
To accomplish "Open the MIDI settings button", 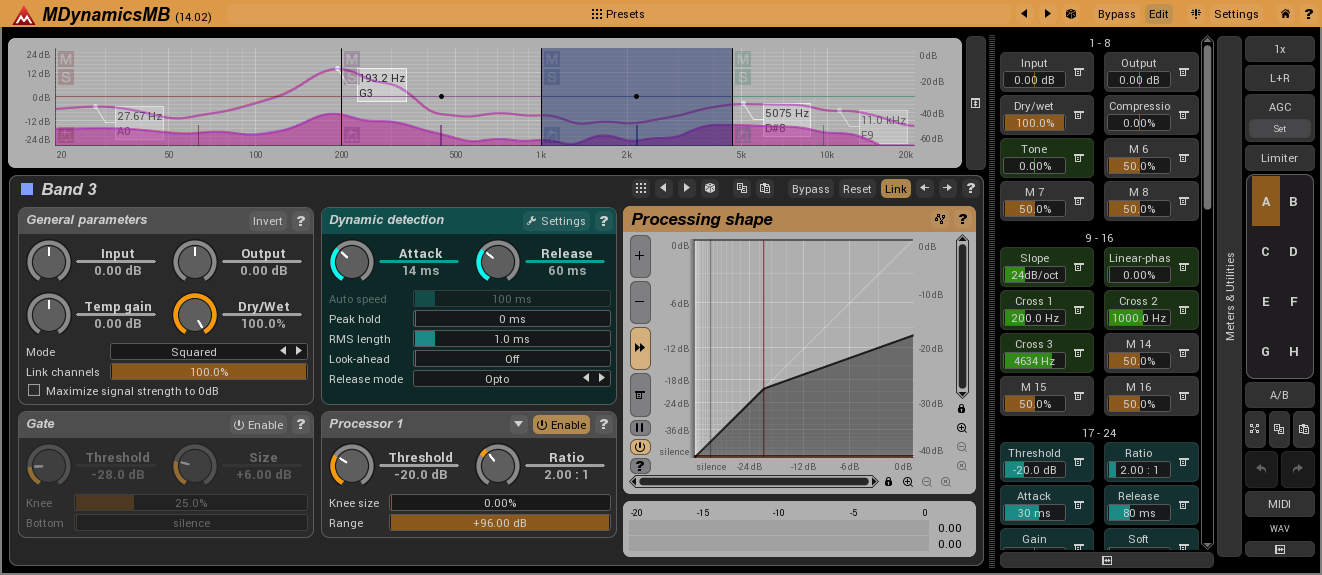I will click(x=1279, y=503).
